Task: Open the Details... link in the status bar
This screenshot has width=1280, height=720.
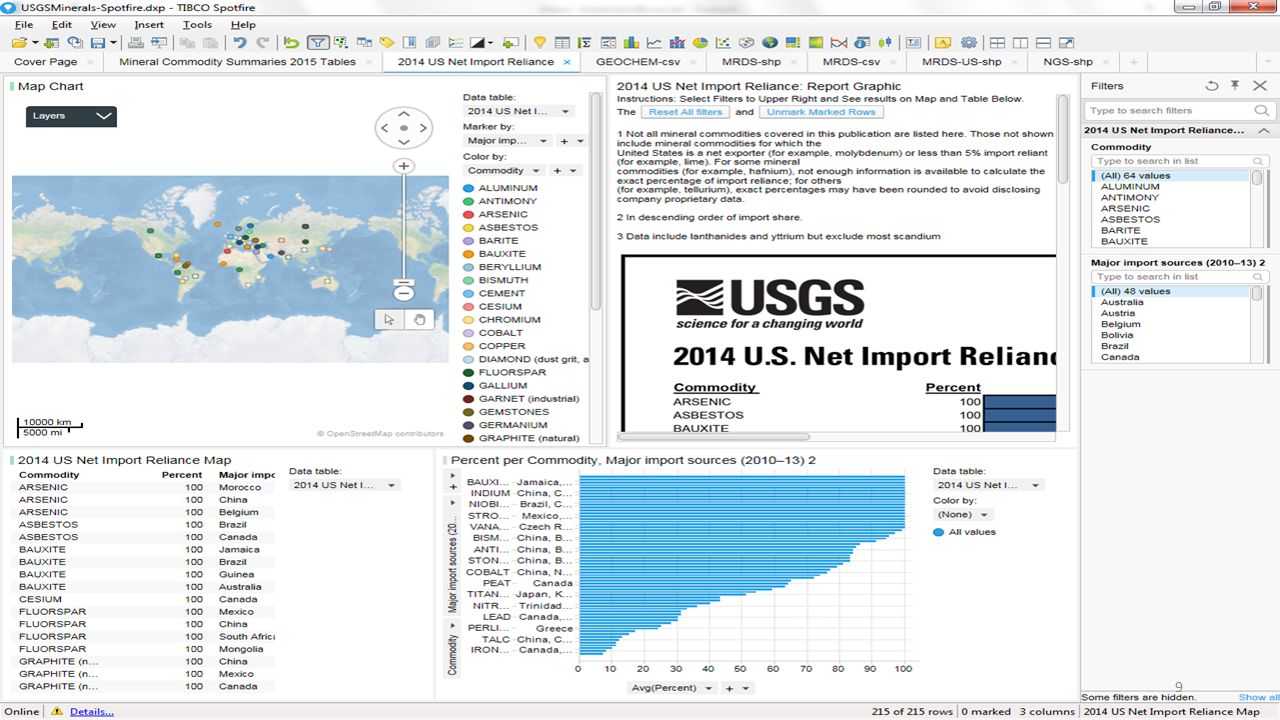Action: (91, 712)
